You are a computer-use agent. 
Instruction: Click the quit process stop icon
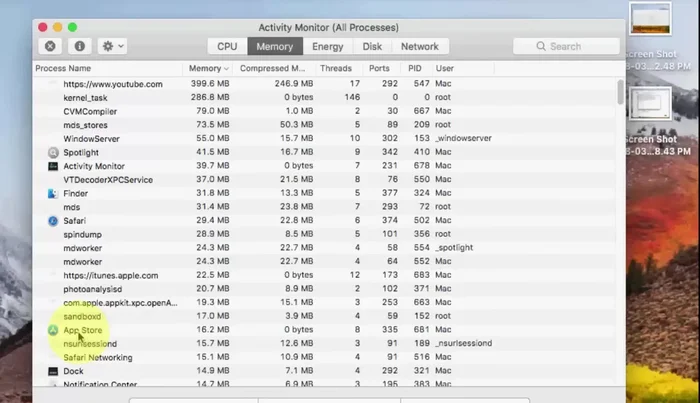click(x=50, y=46)
